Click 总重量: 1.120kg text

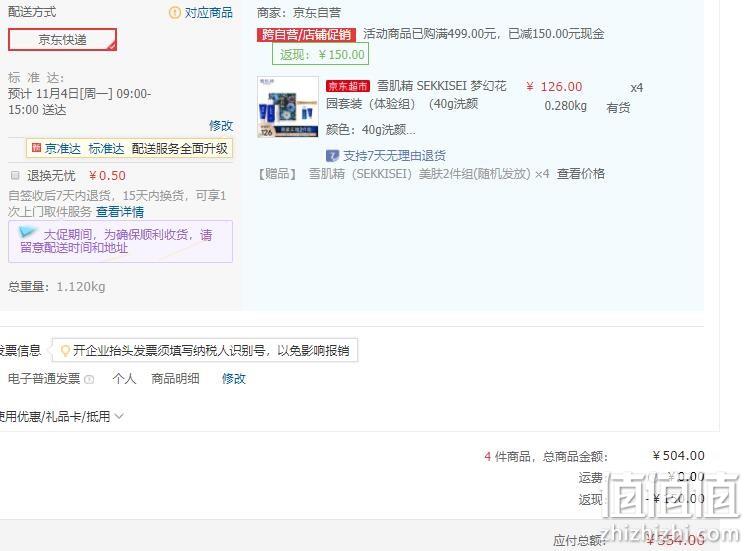point(56,287)
